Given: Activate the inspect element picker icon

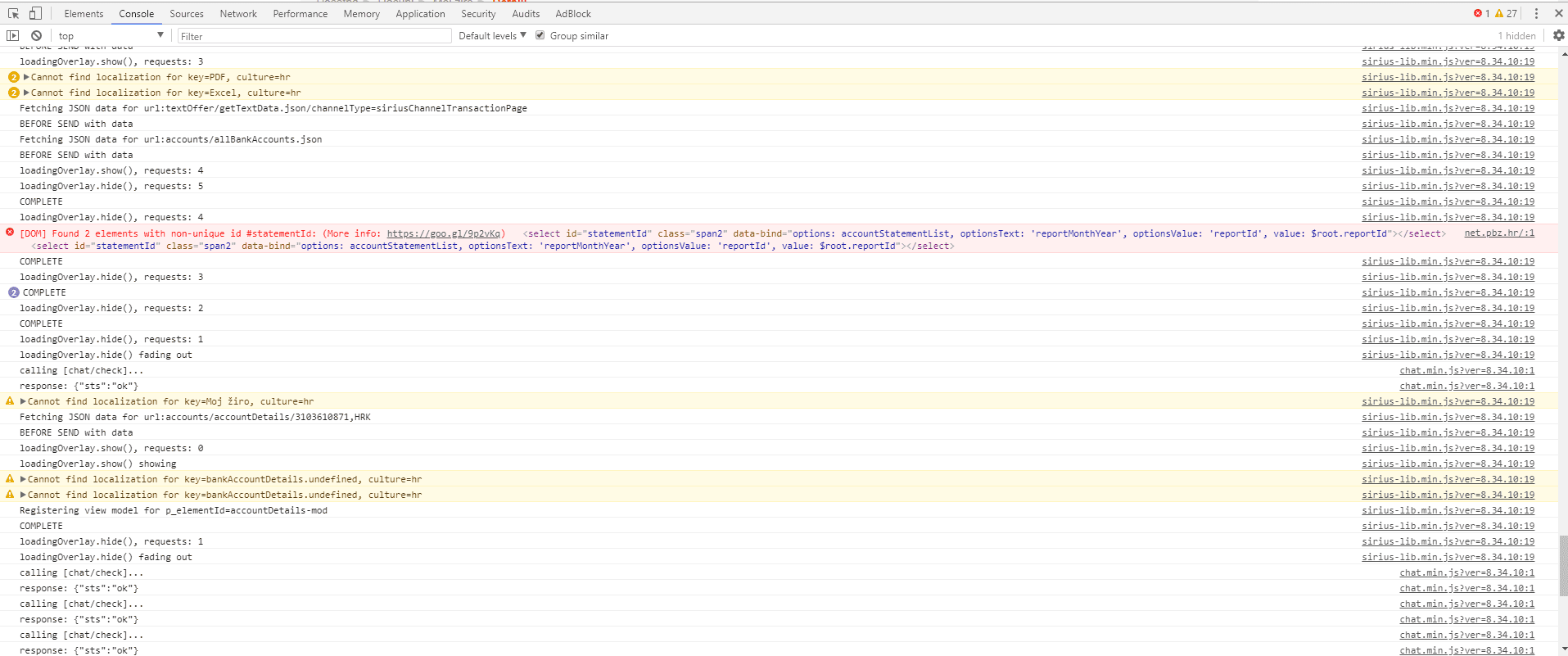Looking at the screenshot, I should point(14,14).
